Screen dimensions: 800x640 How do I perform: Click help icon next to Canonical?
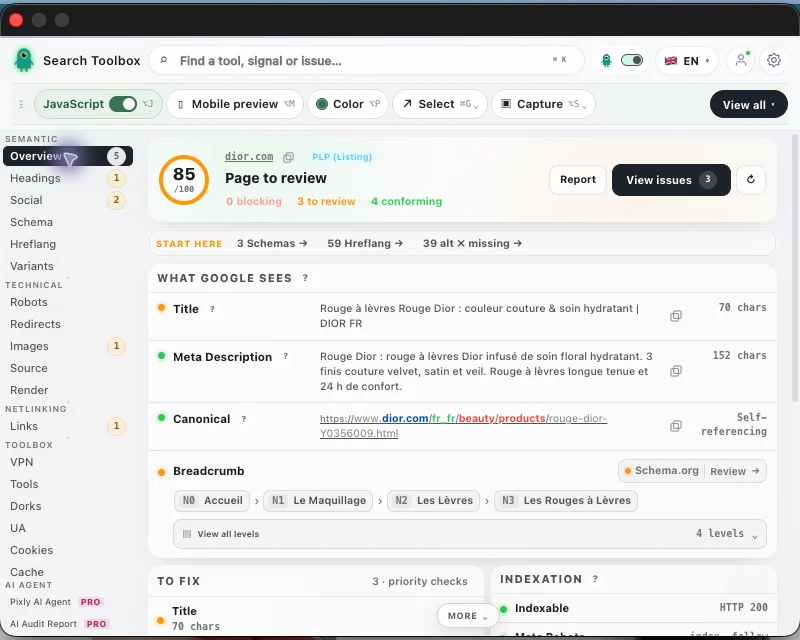coord(243,419)
